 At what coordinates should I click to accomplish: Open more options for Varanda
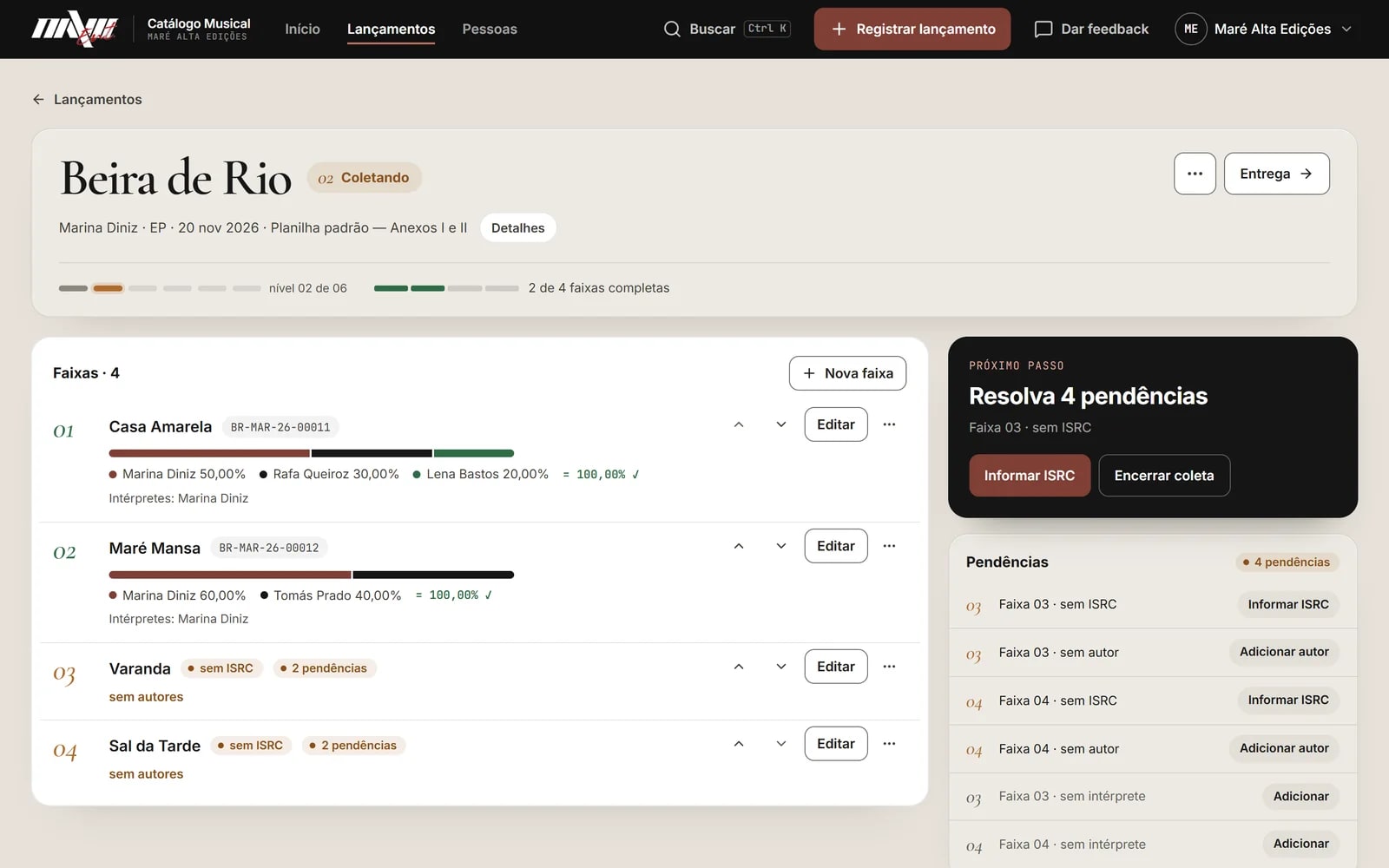click(889, 667)
